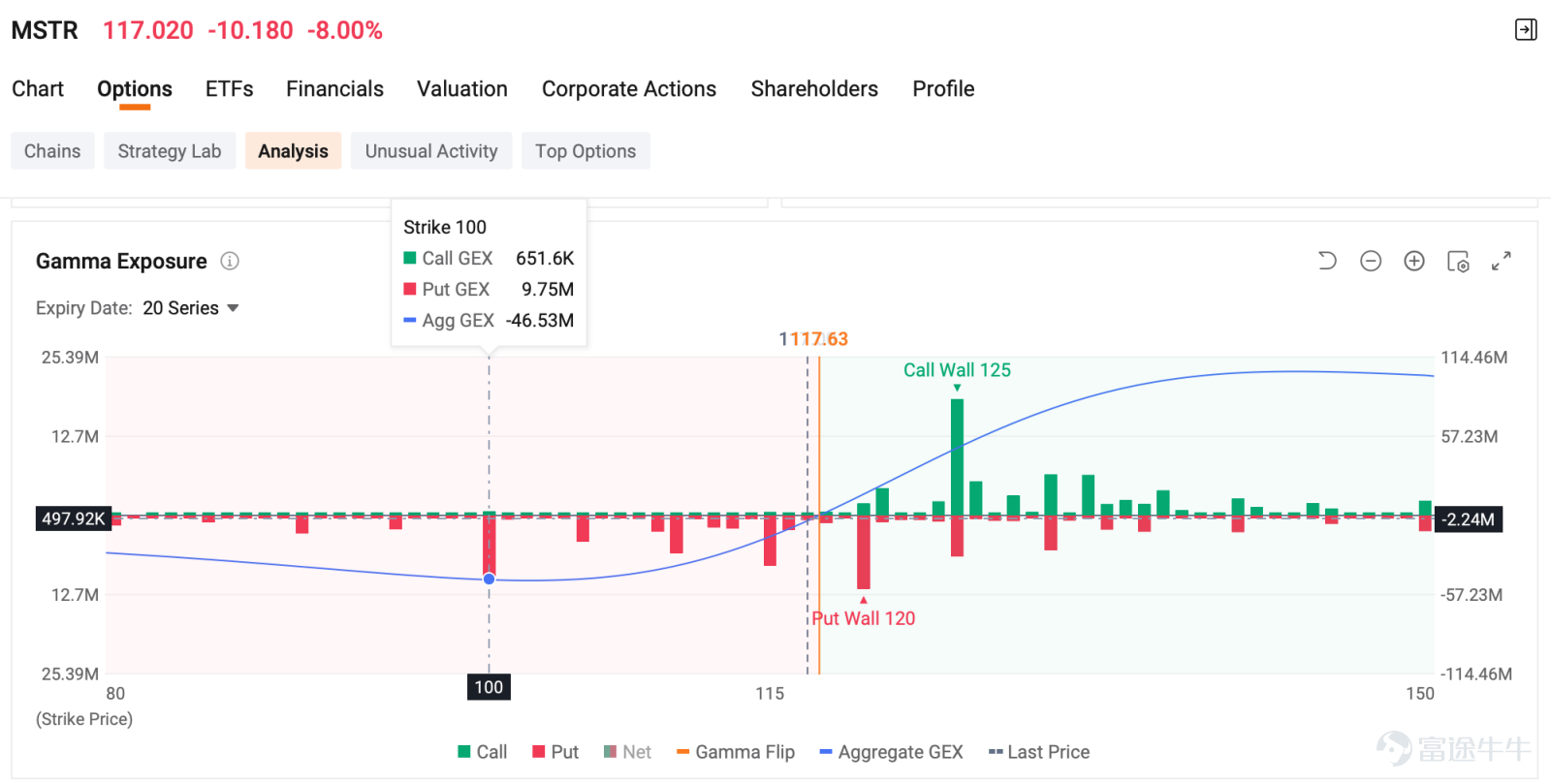Viewport: 1551px width, 784px height.
Task: Expand the Gamma Exposure chart to fullscreen
Action: point(1502,261)
